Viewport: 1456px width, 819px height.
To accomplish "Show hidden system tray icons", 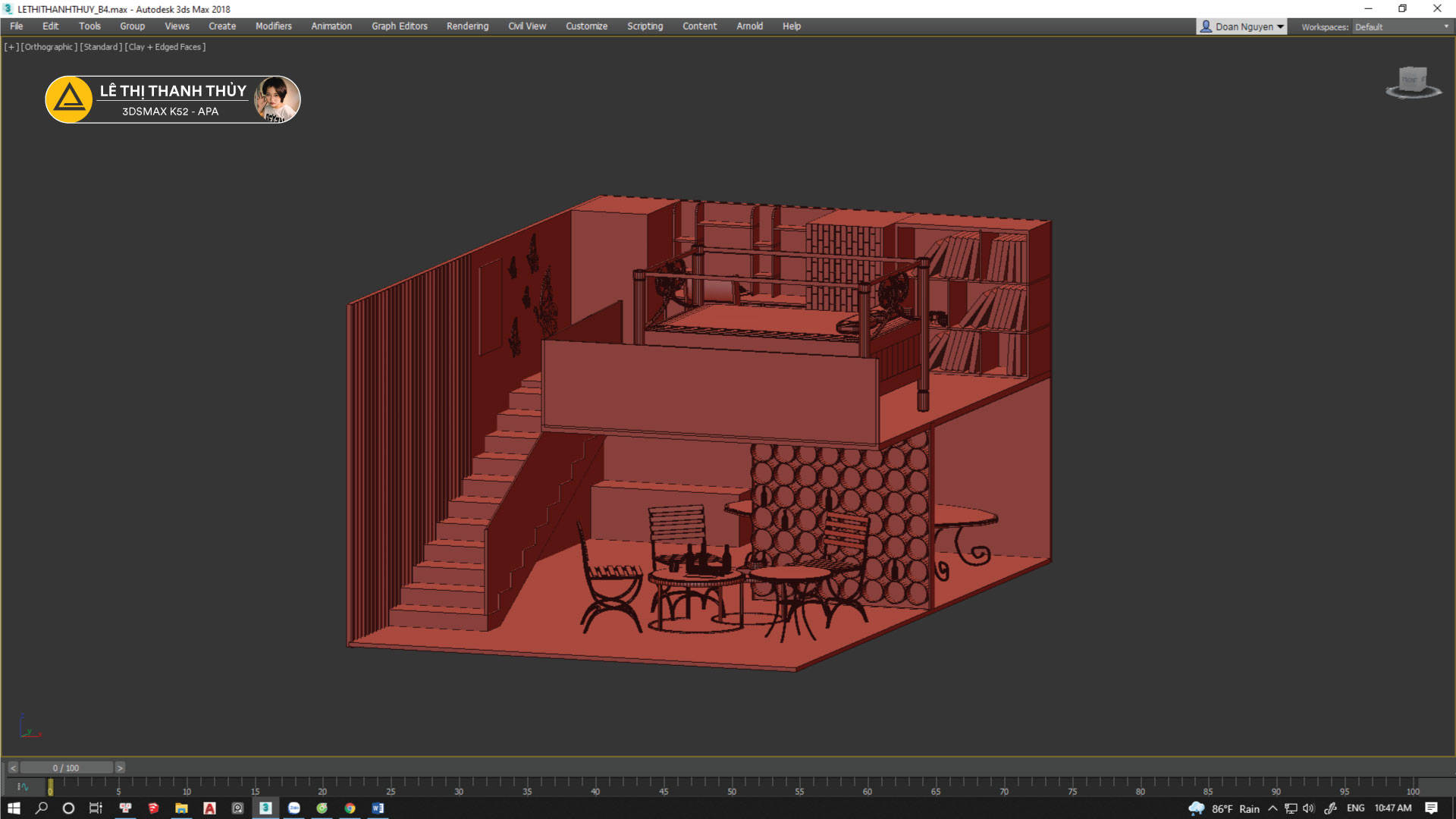I will 1272,808.
